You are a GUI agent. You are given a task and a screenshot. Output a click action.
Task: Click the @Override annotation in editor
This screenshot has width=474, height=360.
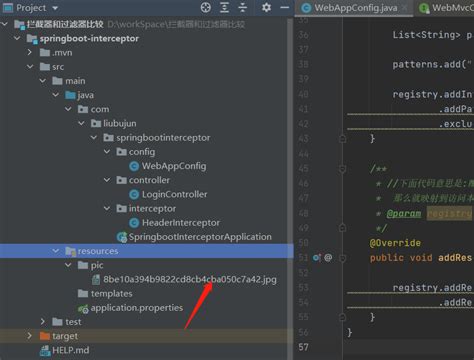tap(395, 243)
